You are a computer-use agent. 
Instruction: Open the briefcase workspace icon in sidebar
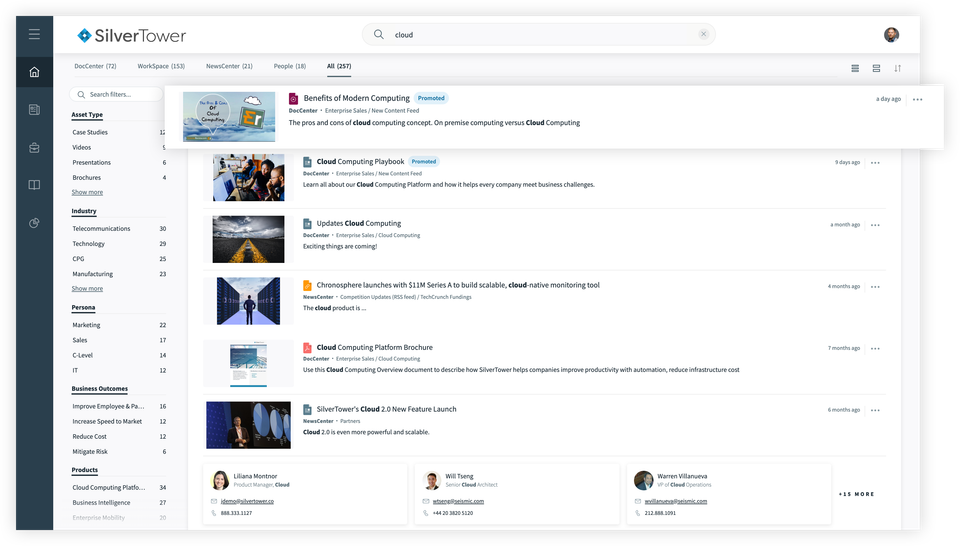(x=34, y=148)
